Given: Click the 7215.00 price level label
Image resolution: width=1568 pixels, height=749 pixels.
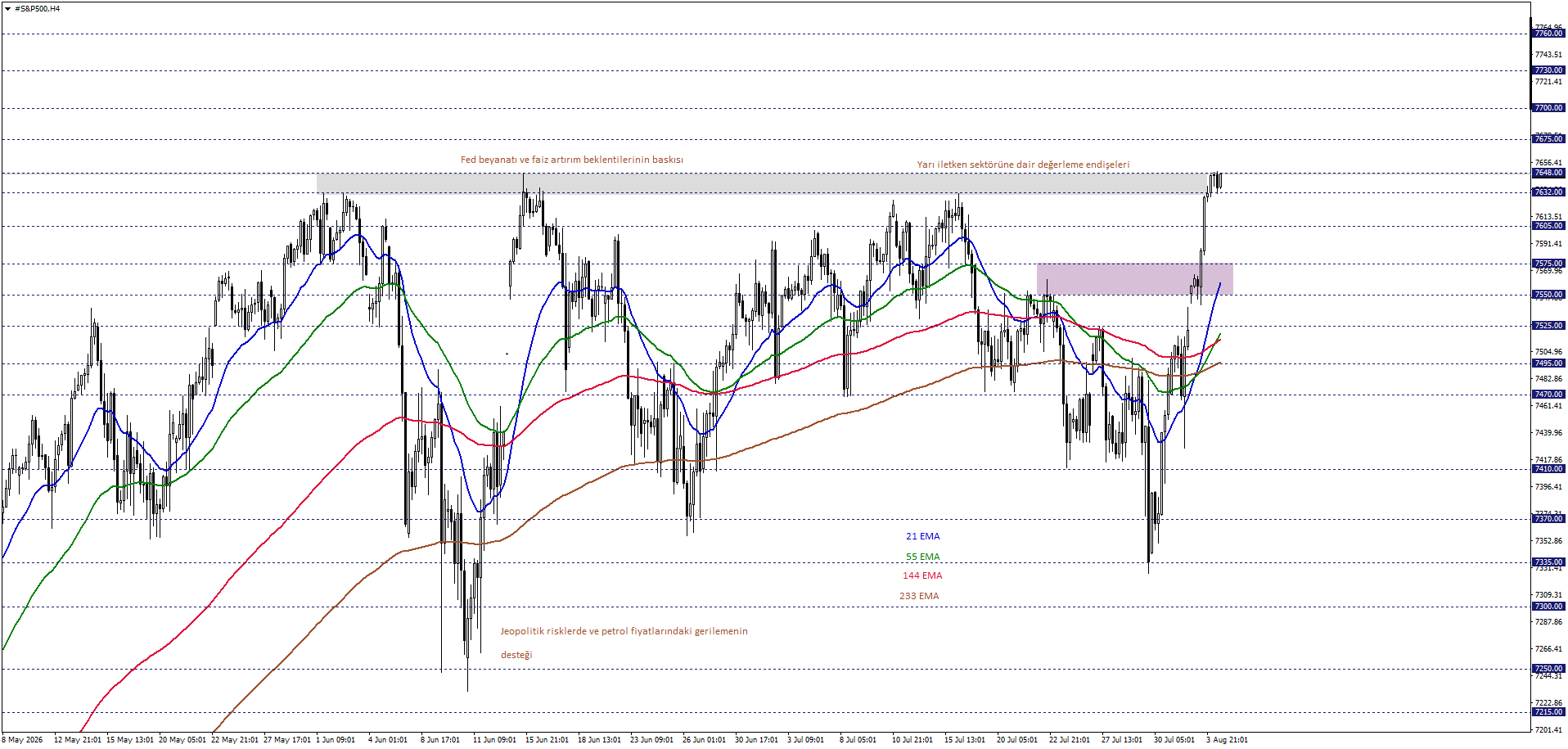Looking at the screenshot, I should coord(1548,712).
